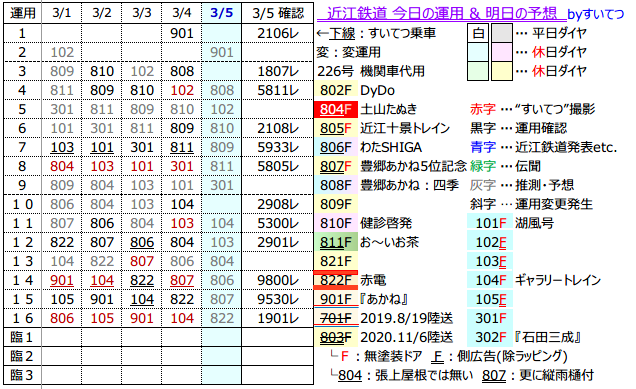Click the 810F 健診啓発 legend cell
The image size is (636, 389).
pos(336,223)
